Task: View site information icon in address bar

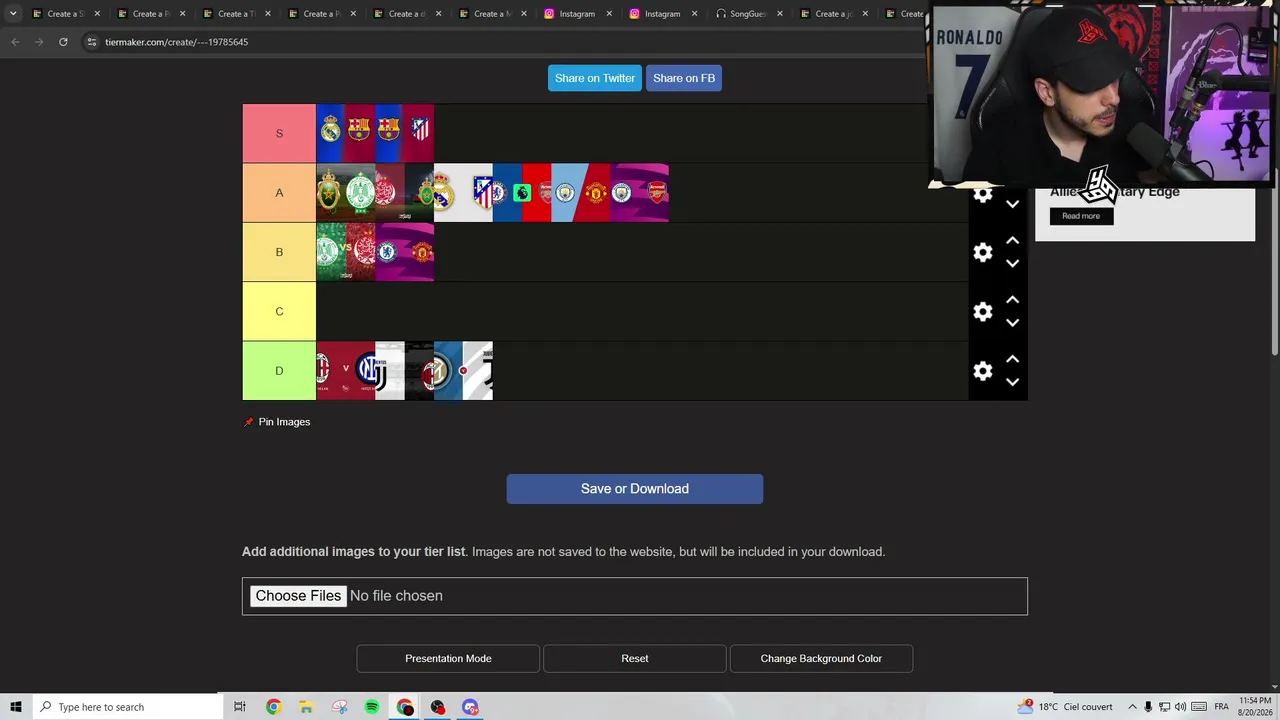Action: coord(91,42)
